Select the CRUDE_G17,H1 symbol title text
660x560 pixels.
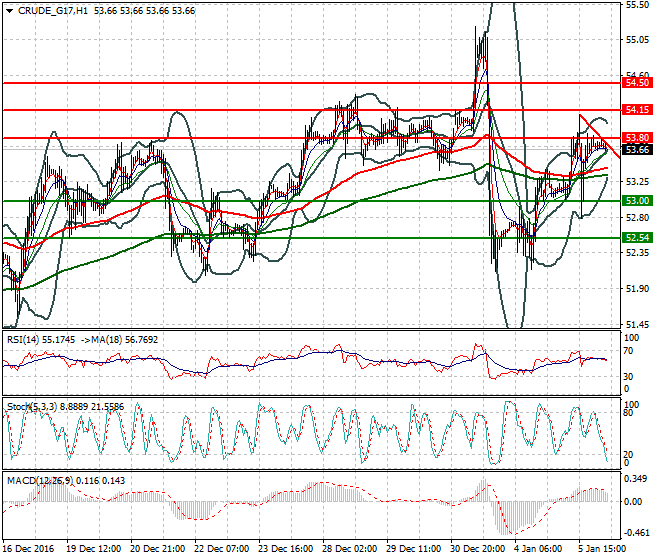point(53,11)
